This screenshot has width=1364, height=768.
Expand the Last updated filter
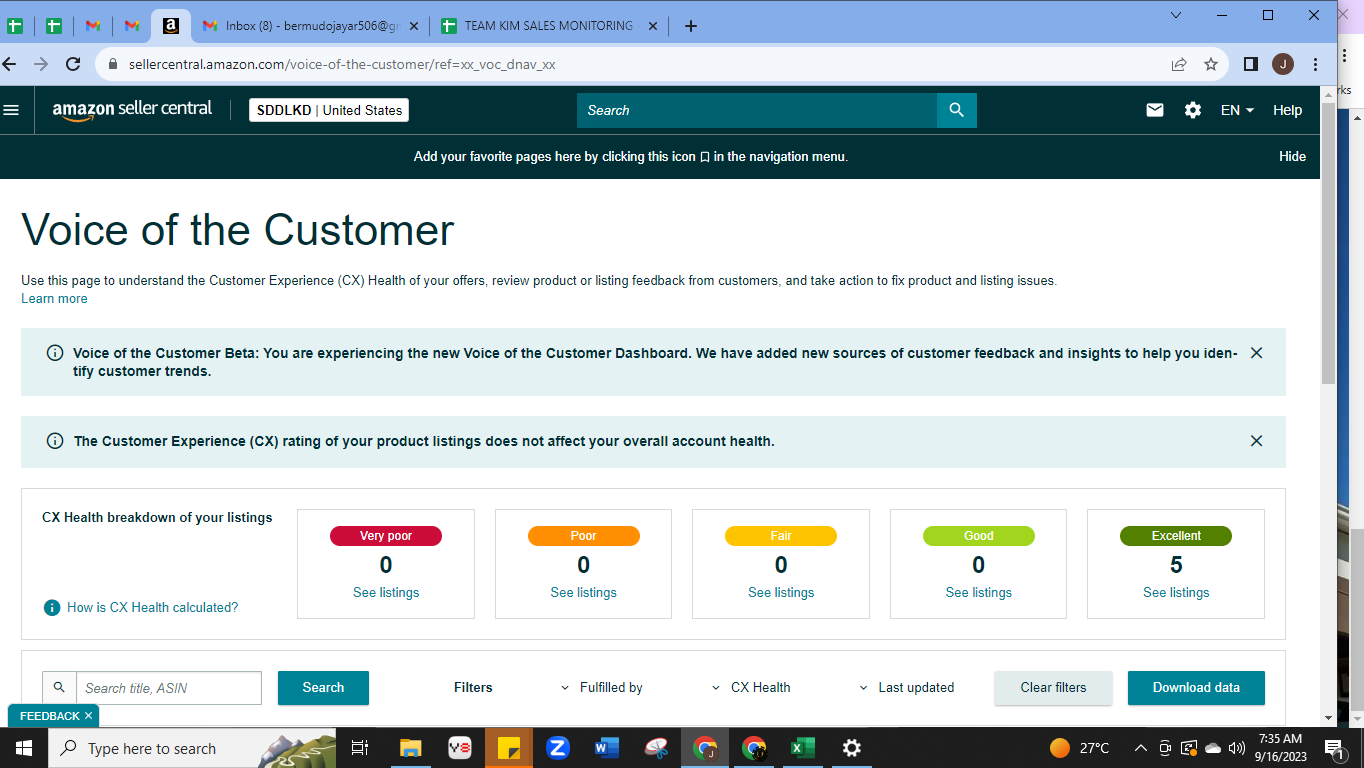(x=907, y=688)
